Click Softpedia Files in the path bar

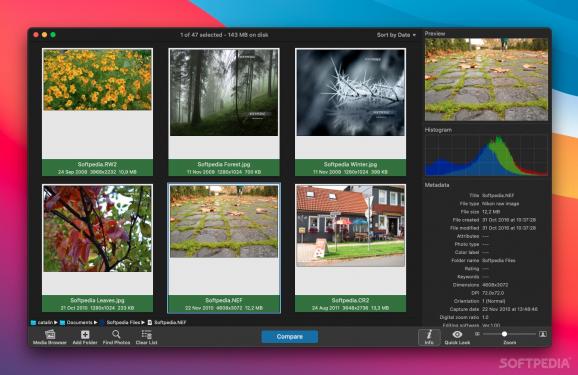(120, 322)
